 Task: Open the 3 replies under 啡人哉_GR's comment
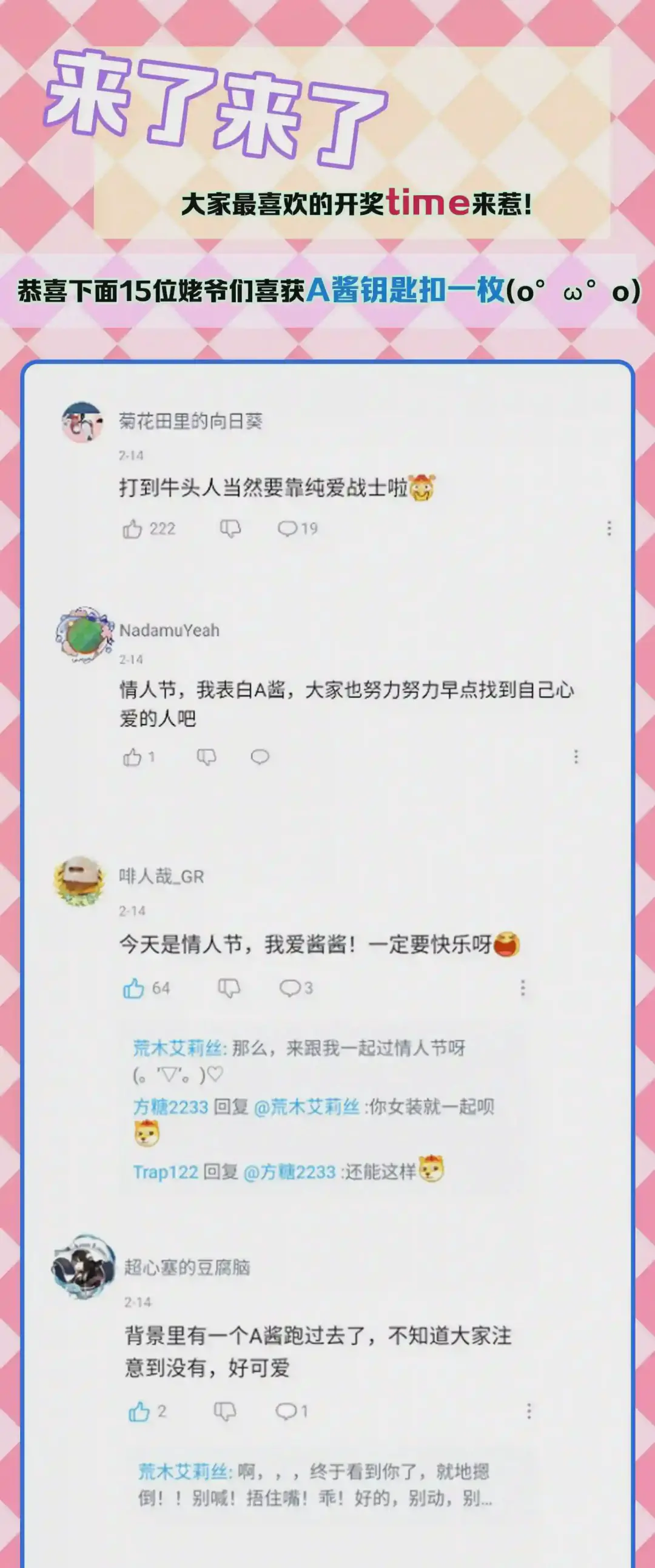[296, 988]
